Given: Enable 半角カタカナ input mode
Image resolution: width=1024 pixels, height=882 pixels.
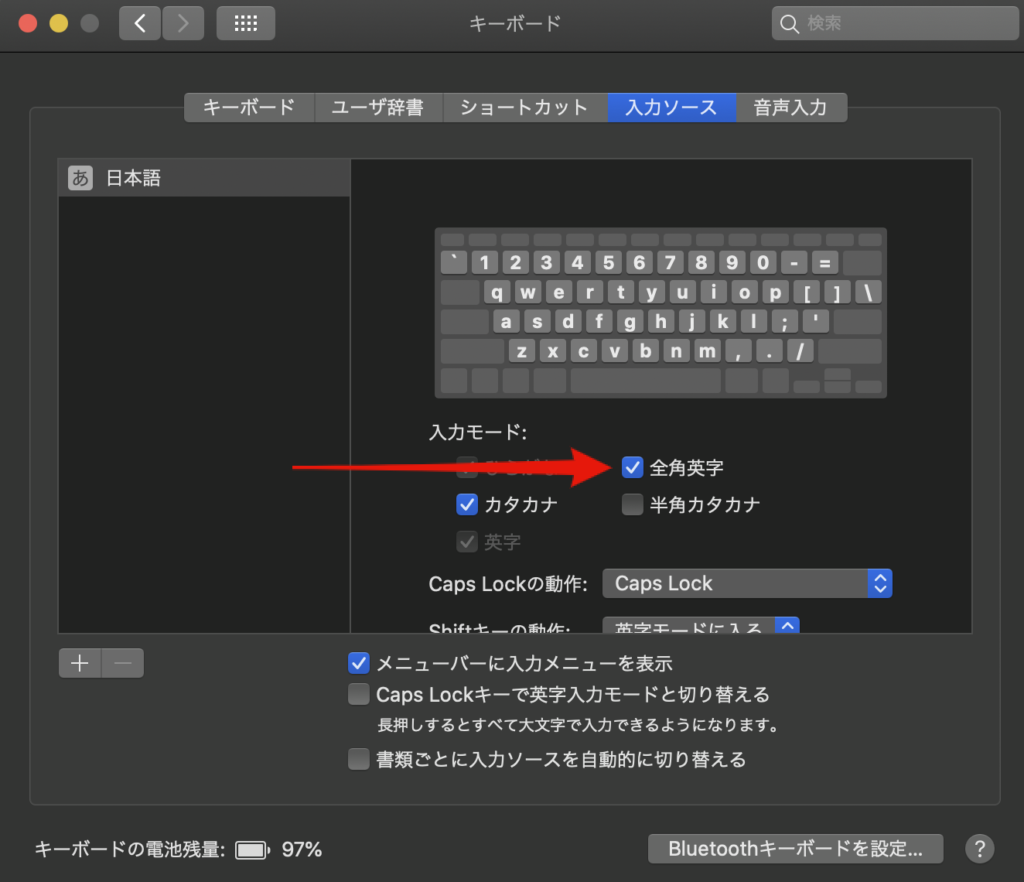Looking at the screenshot, I should click(x=632, y=504).
